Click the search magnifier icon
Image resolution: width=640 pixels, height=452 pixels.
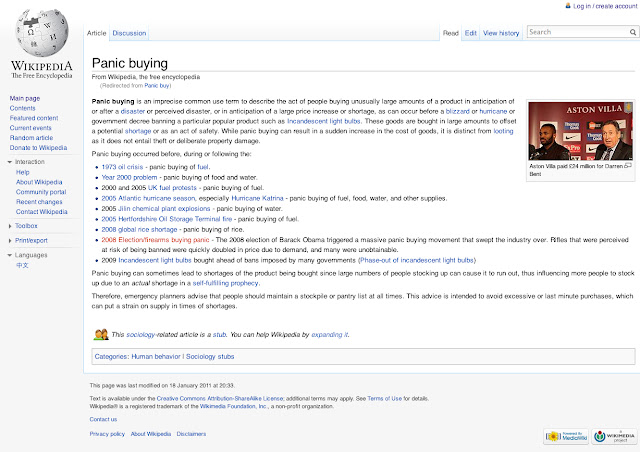633,32
